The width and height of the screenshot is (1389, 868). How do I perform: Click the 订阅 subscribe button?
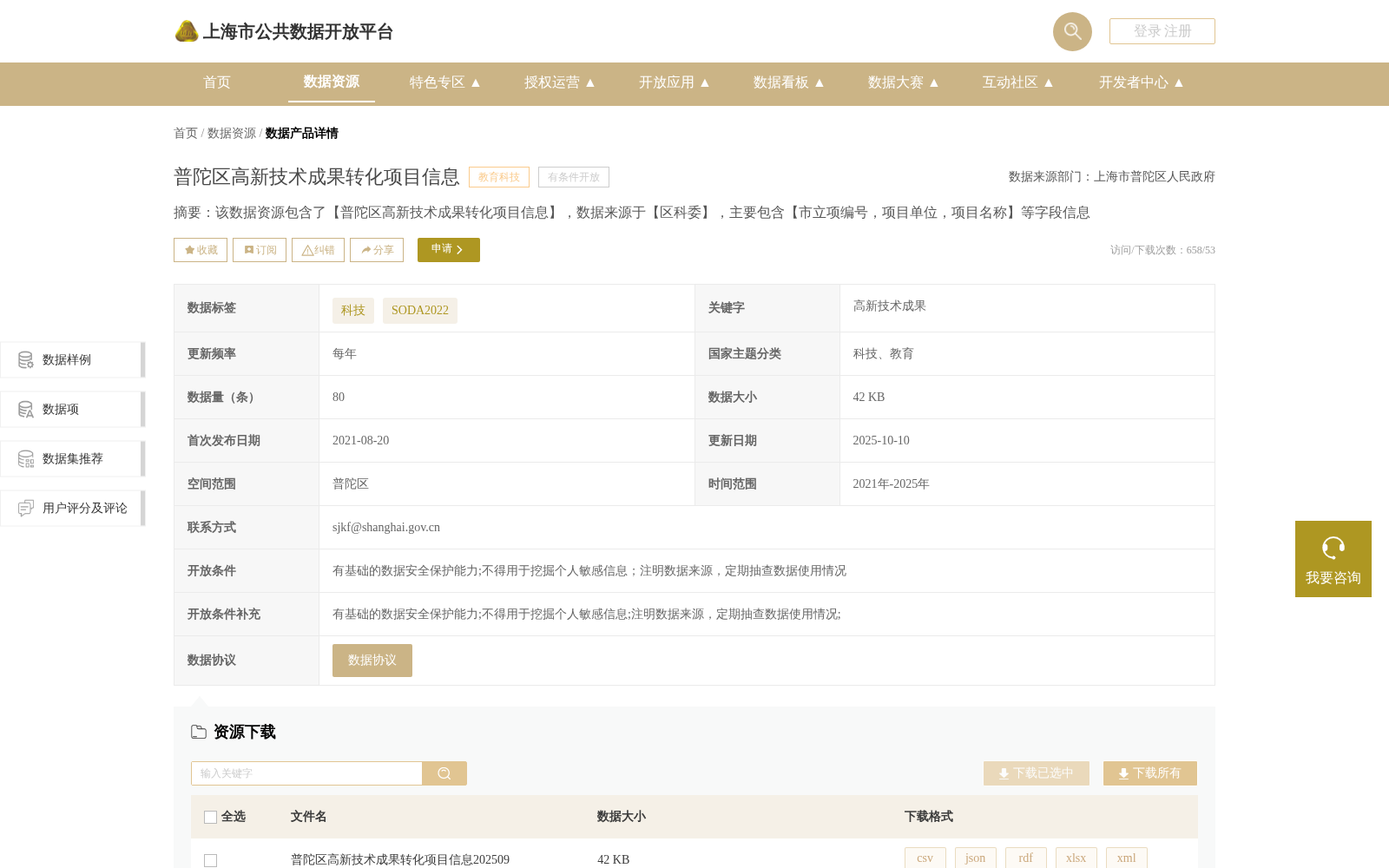tap(260, 250)
